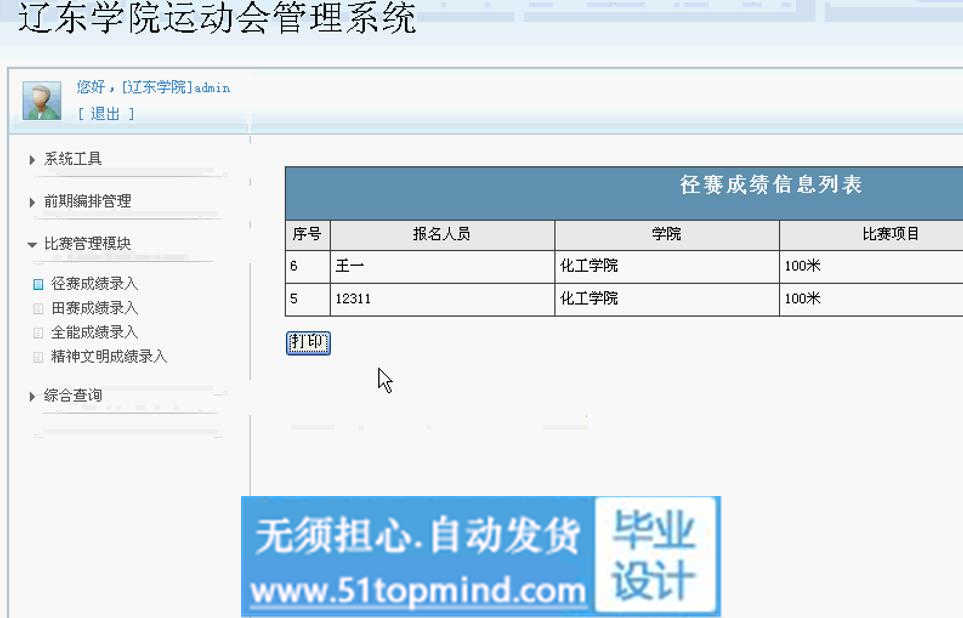Click the 比赛项目 column header
The height and width of the screenshot is (618, 963).
click(891, 235)
